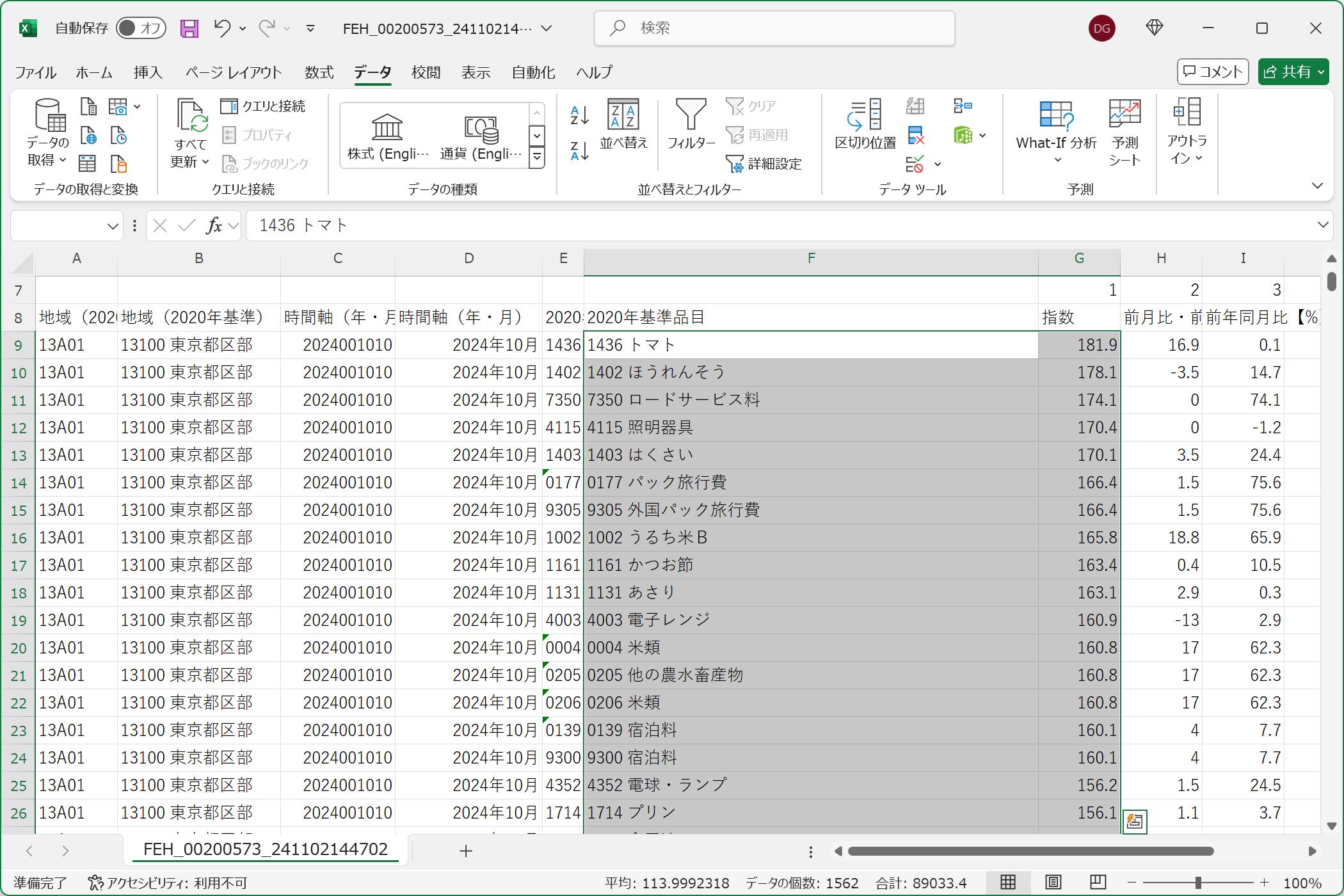Select cell with index value 181.9
The image size is (1344, 896).
click(1079, 345)
